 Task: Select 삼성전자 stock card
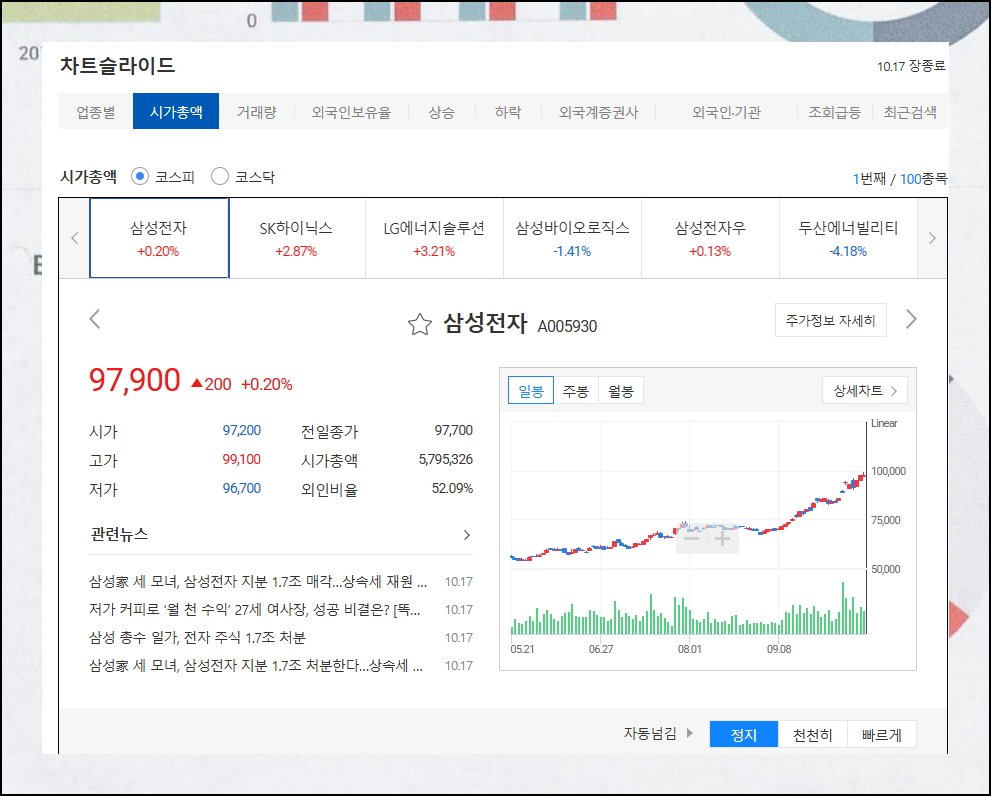click(x=159, y=238)
